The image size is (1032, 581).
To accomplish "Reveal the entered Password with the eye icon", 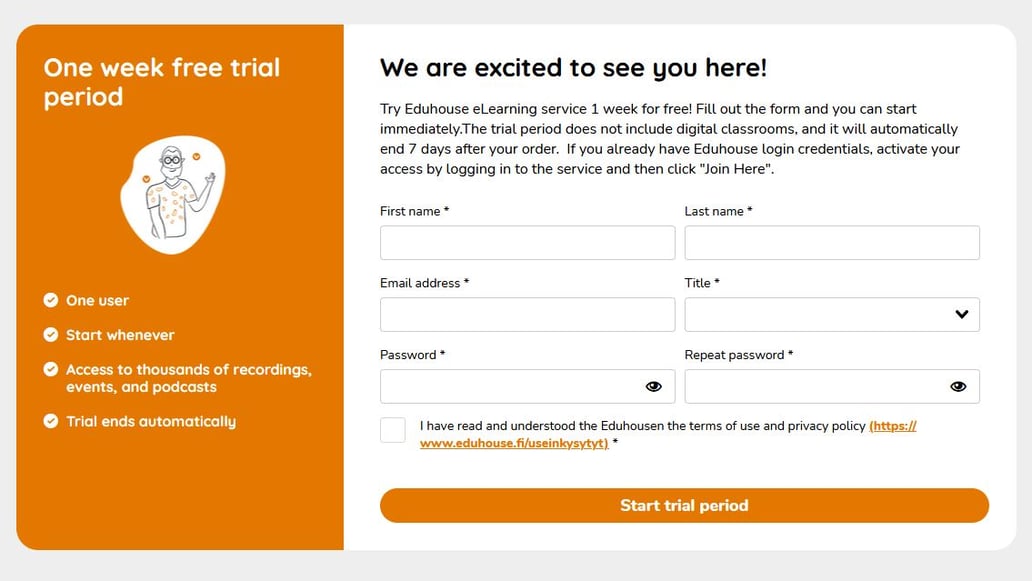I will [654, 386].
